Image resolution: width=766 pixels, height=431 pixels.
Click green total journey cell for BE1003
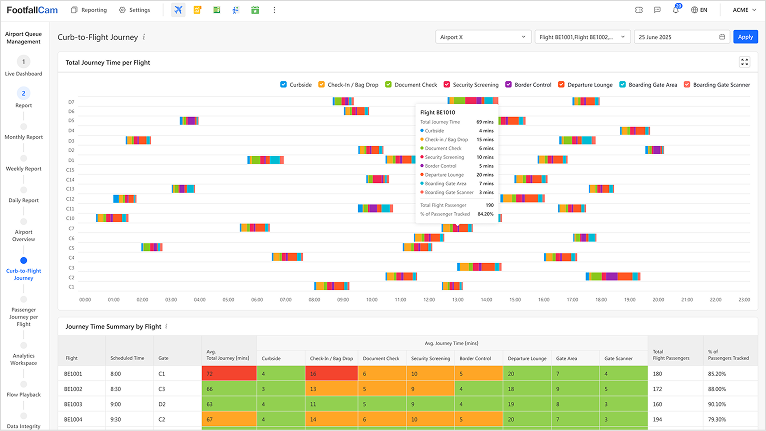tap(229, 404)
